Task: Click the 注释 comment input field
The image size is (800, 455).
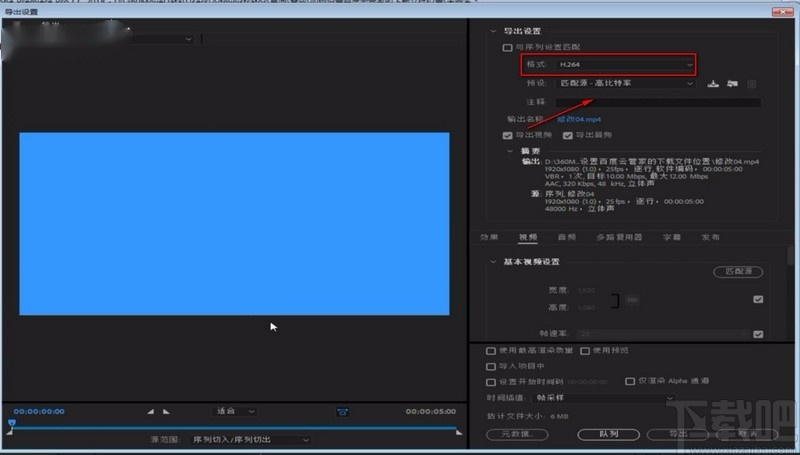Action: [x=658, y=102]
